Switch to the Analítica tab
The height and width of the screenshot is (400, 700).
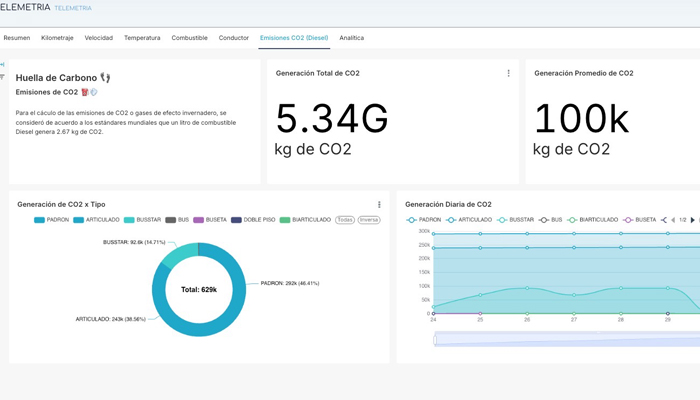tap(351, 38)
